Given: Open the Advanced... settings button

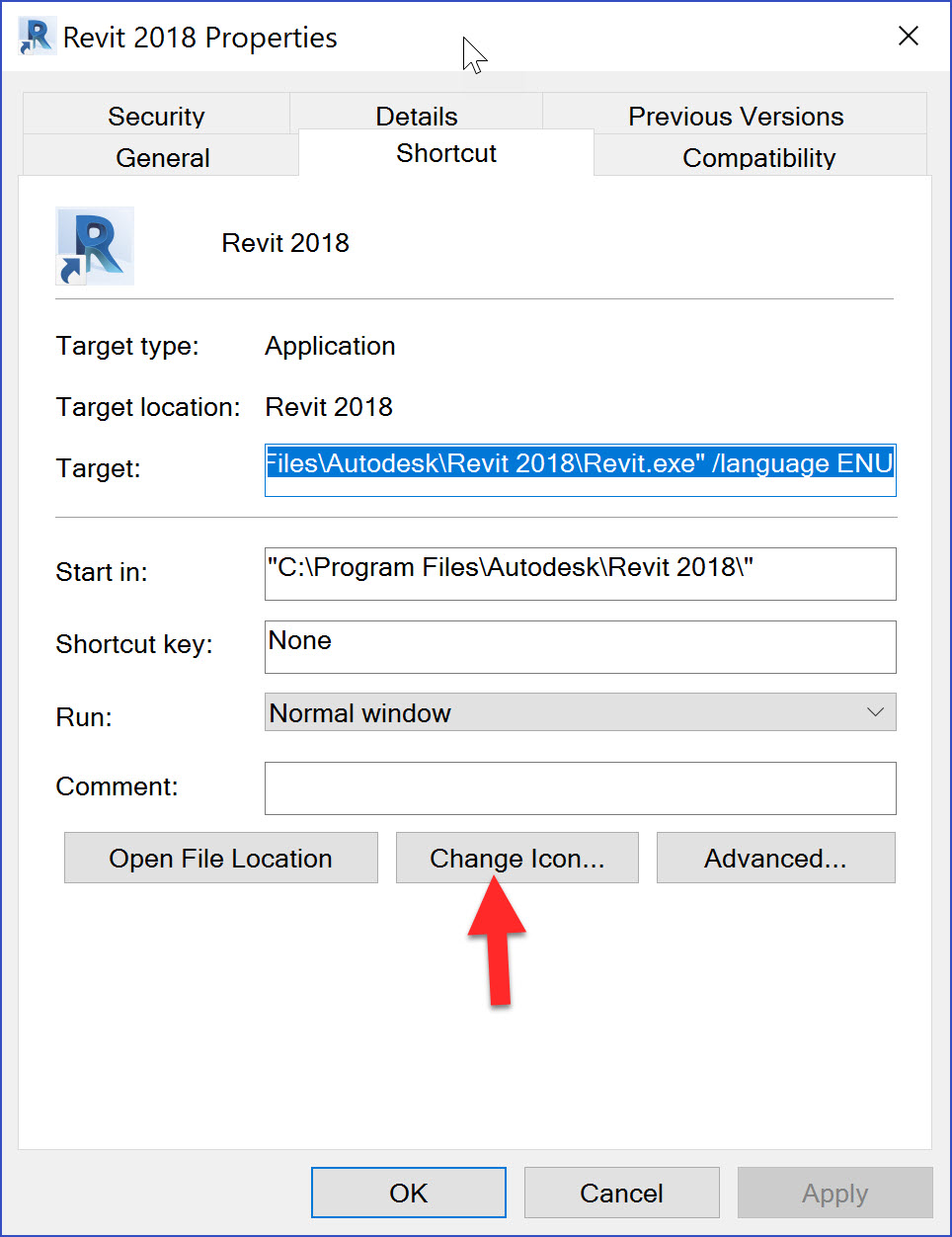Looking at the screenshot, I should [x=776, y=858].
